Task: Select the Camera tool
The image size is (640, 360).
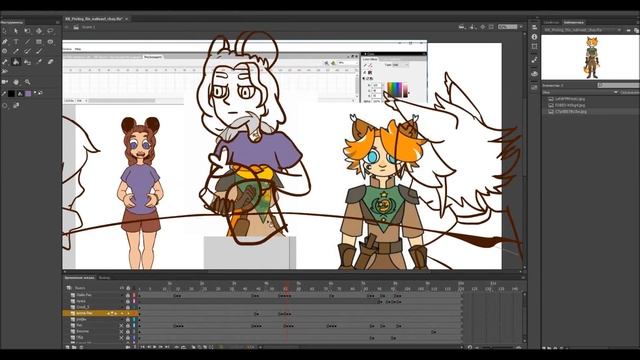Action: click(x=4, y=82)
